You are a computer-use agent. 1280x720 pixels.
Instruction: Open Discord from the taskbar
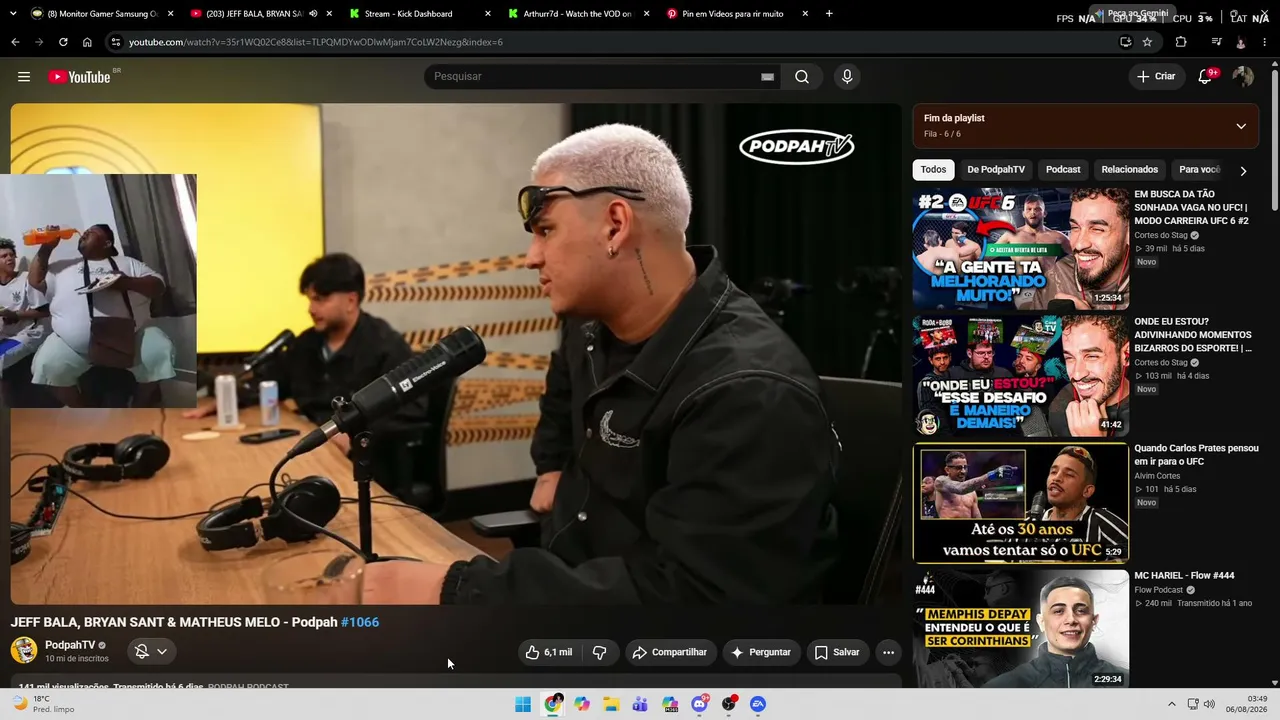pos(700,704)
